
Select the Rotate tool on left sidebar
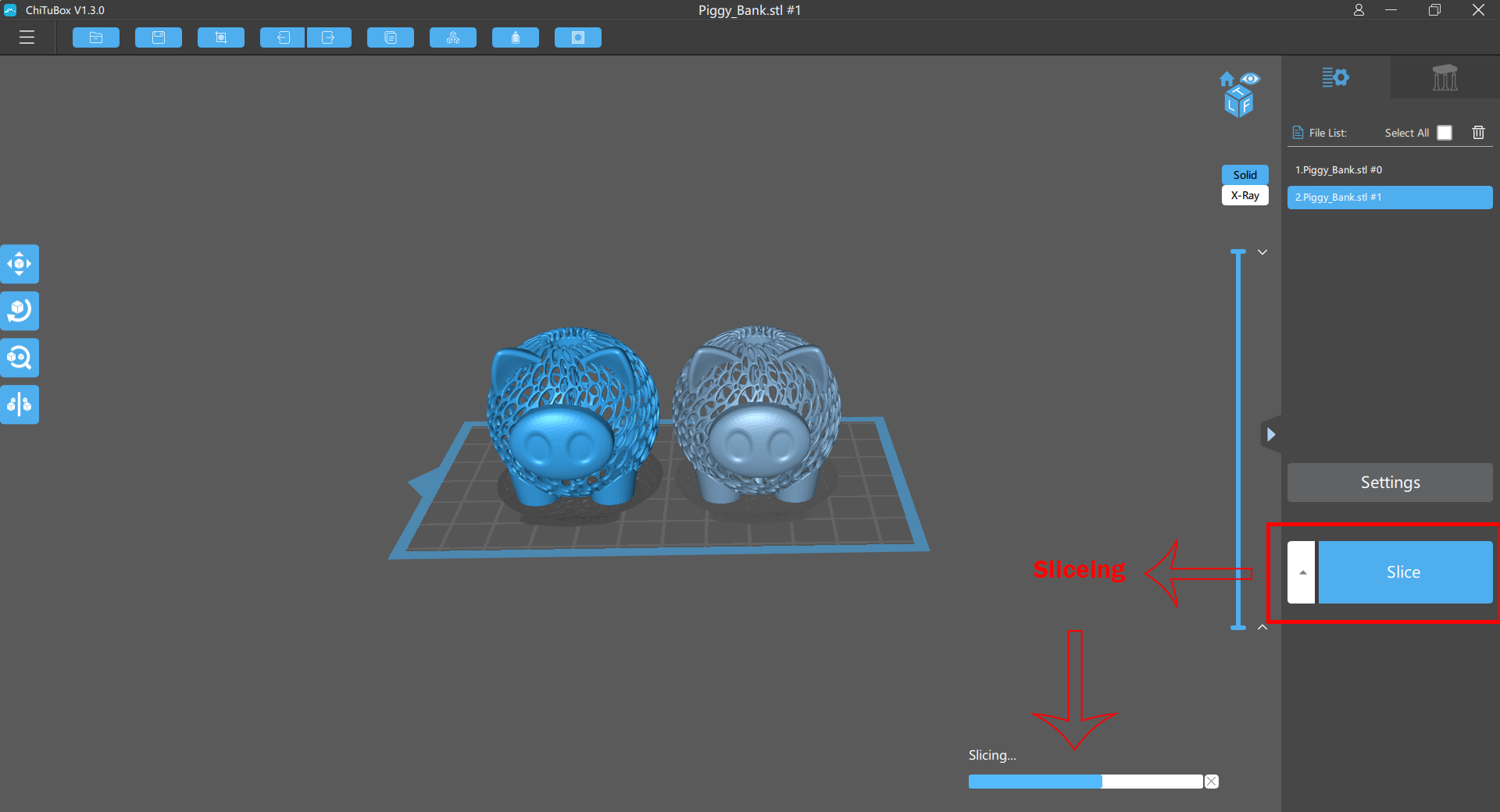20,311
